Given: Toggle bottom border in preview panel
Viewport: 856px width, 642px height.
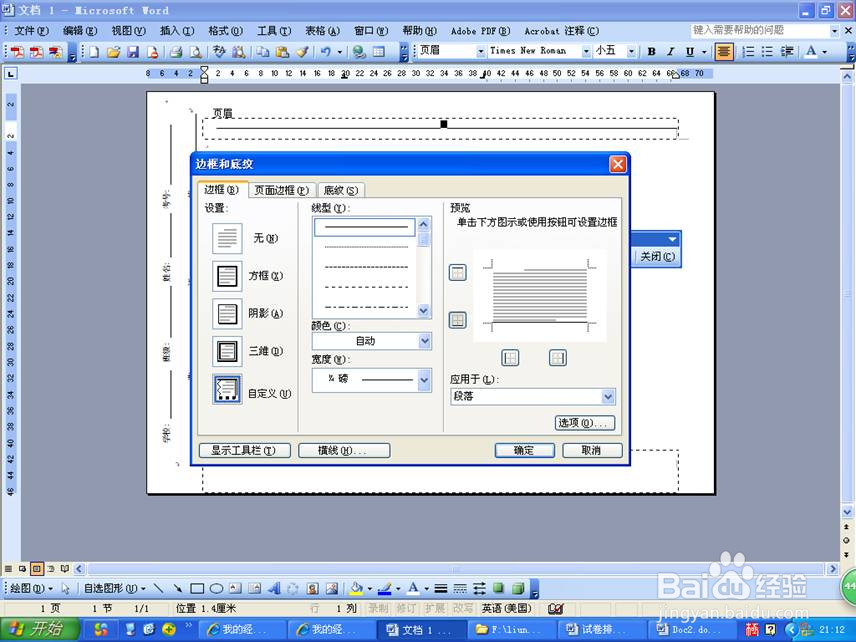Looking at the screenshot, I should pos(457,320).
